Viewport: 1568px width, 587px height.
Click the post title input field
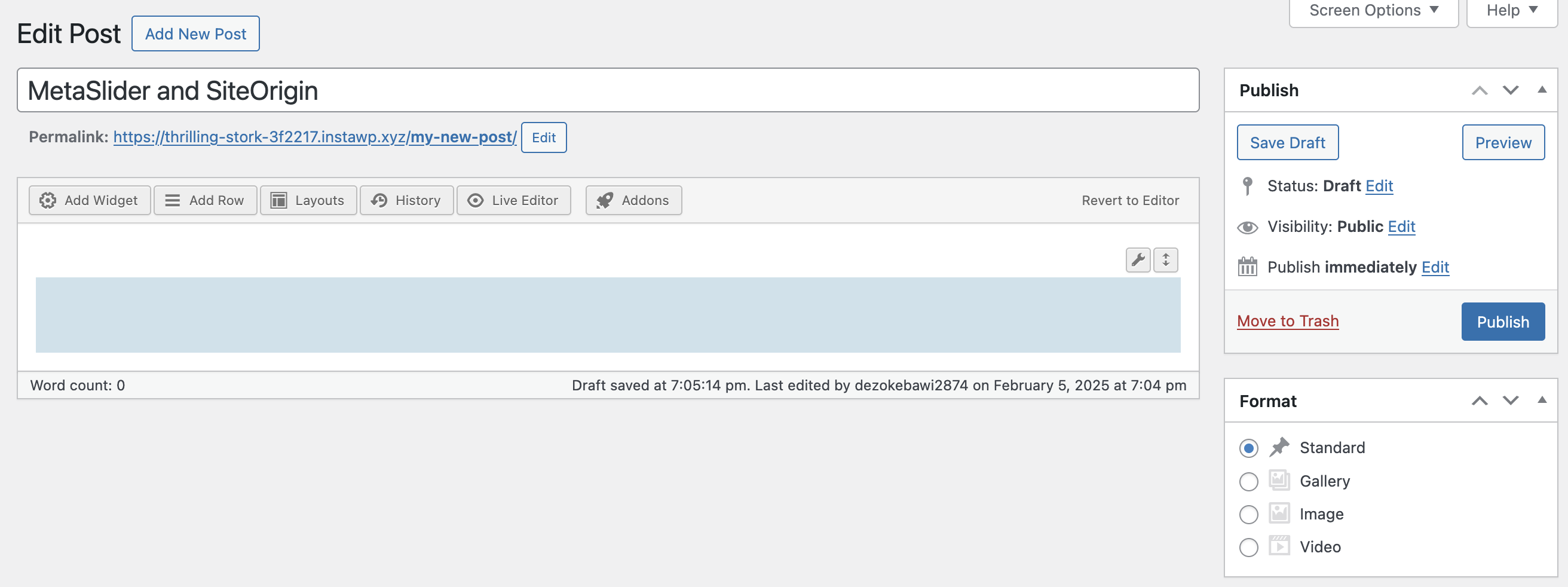pyautogui.click(x=608, y=90)
